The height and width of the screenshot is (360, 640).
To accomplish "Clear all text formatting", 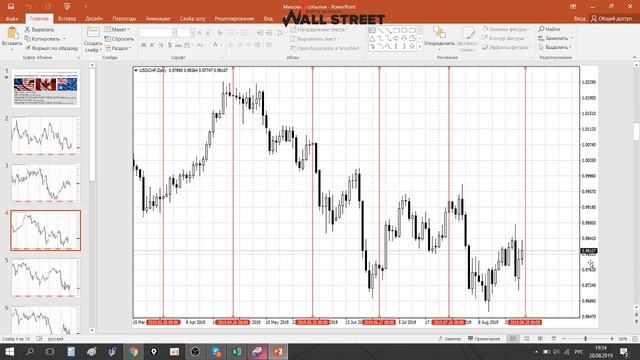I will coord(220,33).
